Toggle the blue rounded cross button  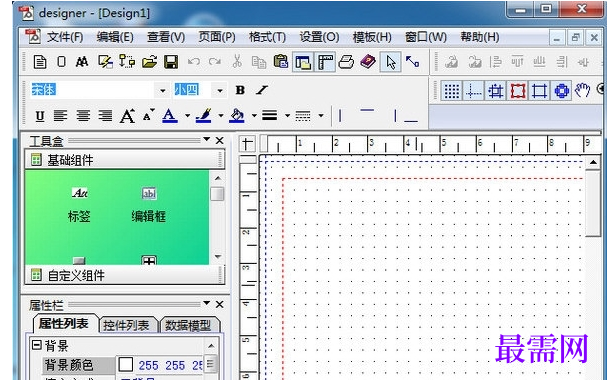point(561,91)
